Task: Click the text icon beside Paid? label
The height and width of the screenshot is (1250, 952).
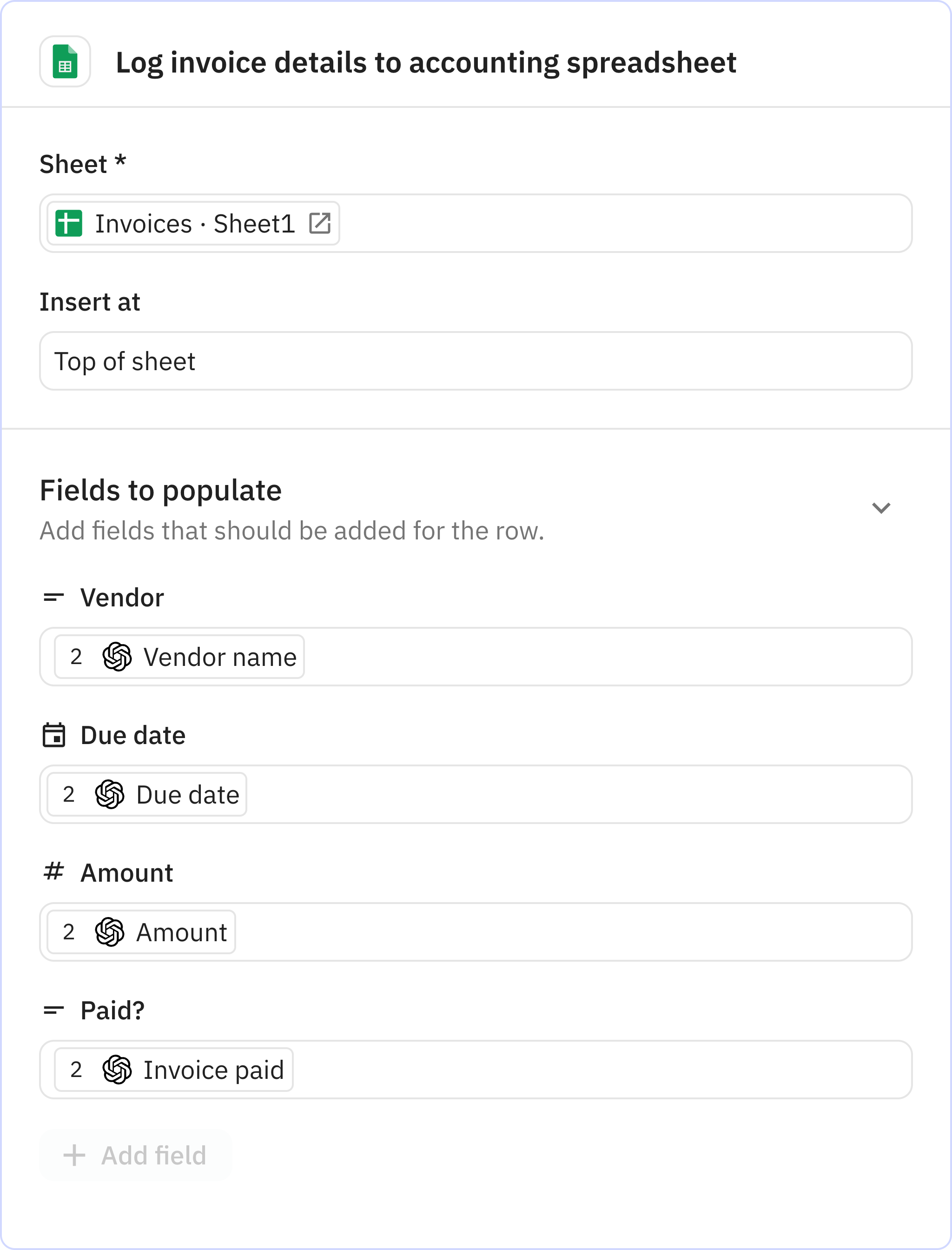Action: point(54,1010)
